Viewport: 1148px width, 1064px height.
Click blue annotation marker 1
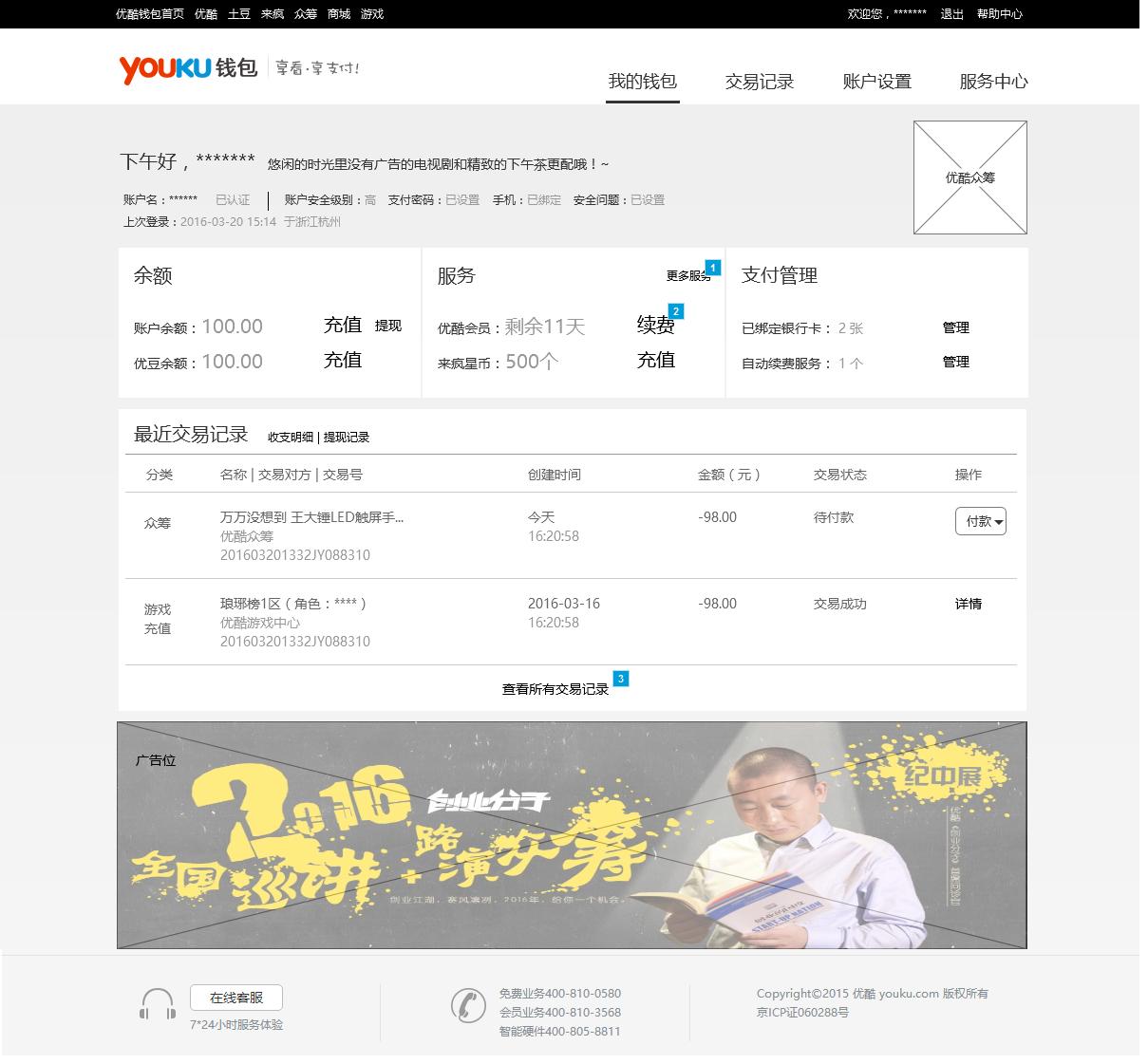[712, 268]
